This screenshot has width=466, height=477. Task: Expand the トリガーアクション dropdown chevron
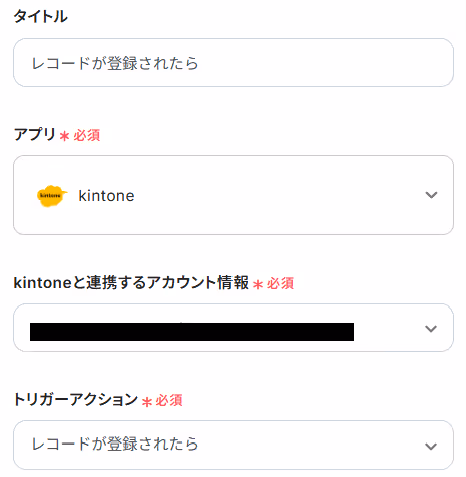coord(431,446)
